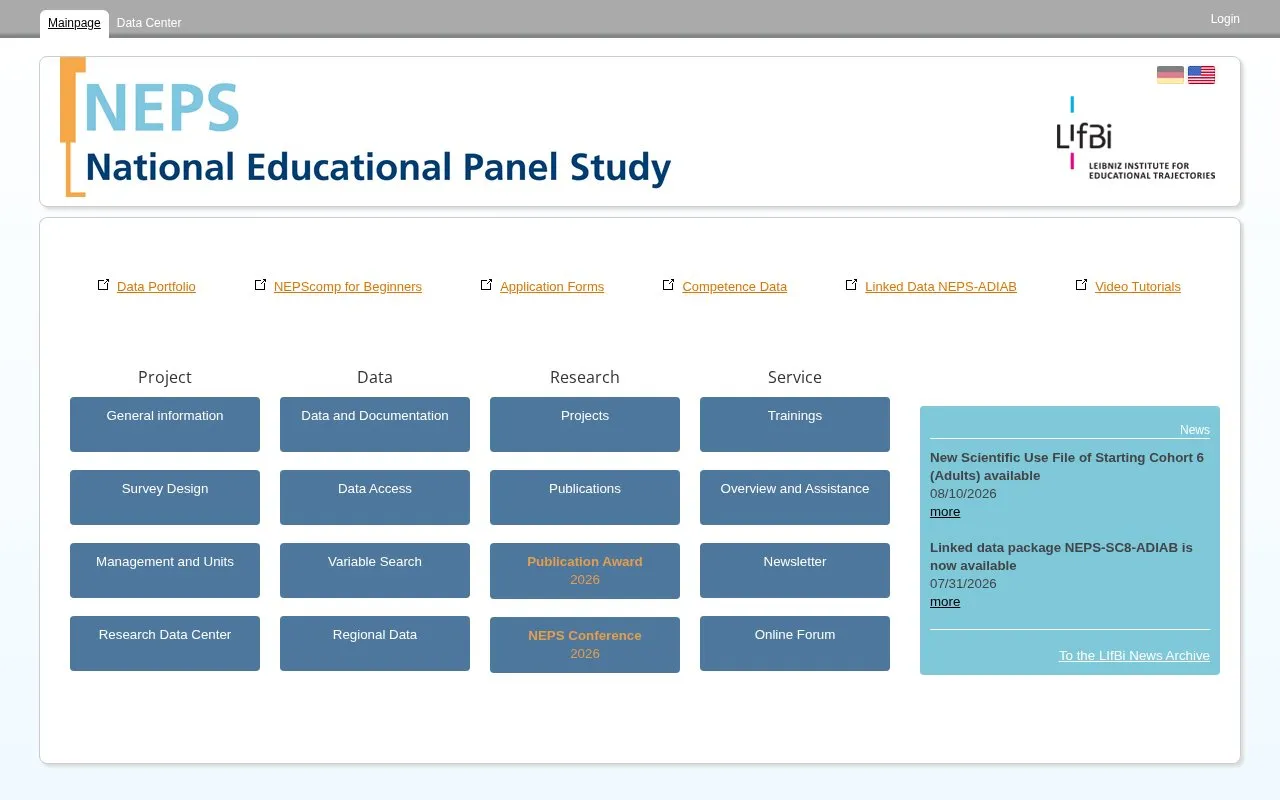Open the Data Portfolio link
This screenshot has width=1280, height=800.
pyautogui.click(x=156, y=287)
